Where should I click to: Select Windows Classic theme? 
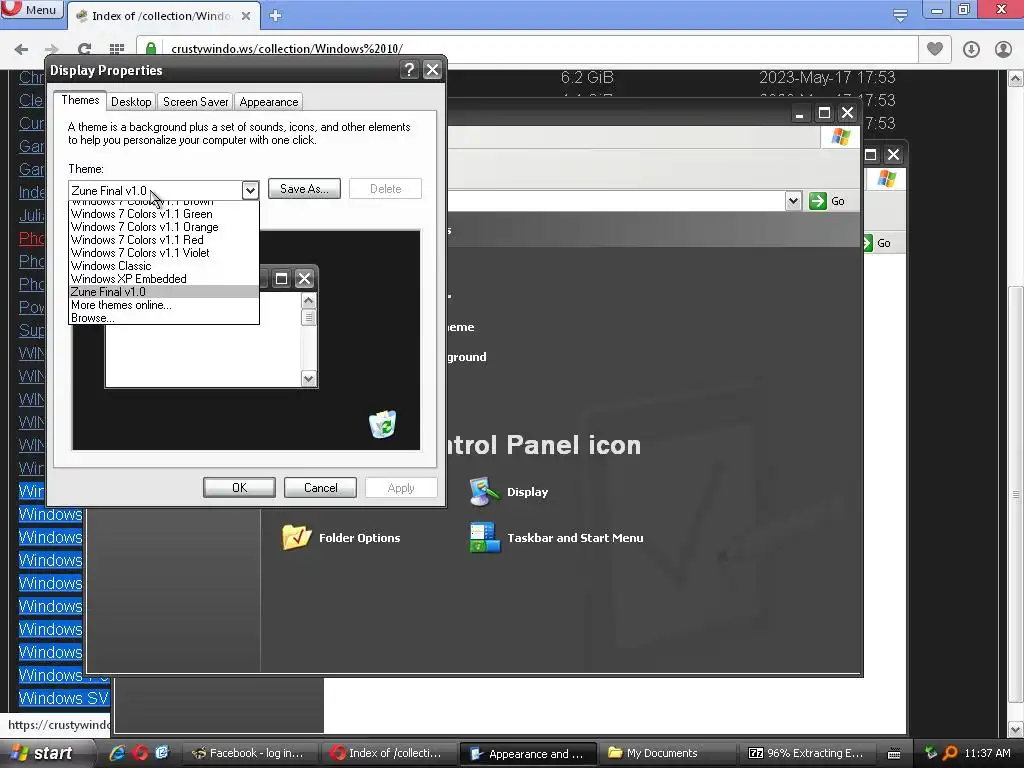point(163,266)
